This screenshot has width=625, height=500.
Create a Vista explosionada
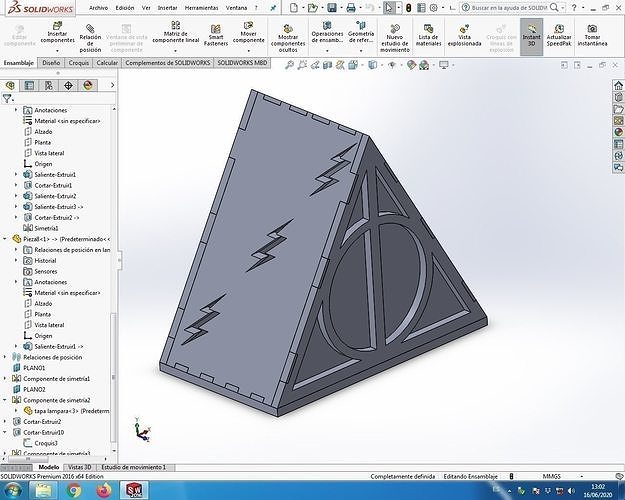click(464, 35)
